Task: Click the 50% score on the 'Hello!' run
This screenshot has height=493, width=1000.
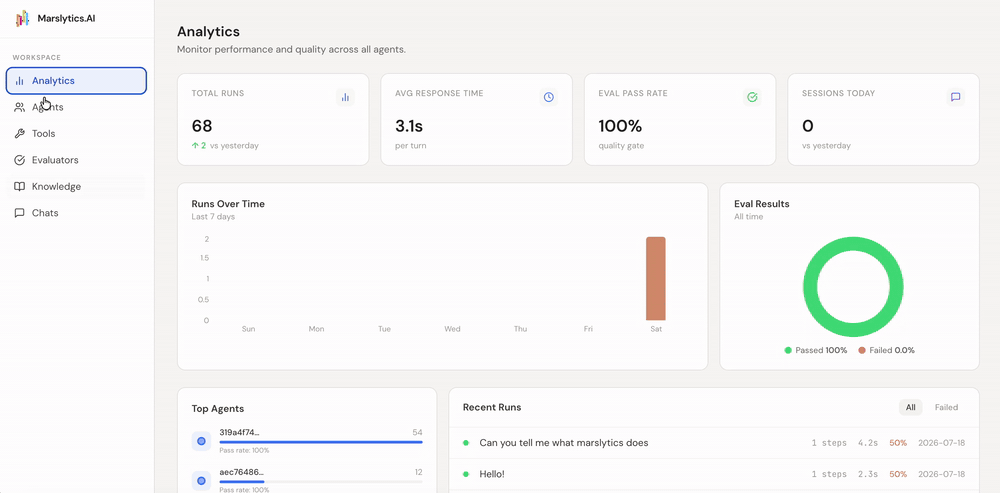Action: [x=898, y=475]
